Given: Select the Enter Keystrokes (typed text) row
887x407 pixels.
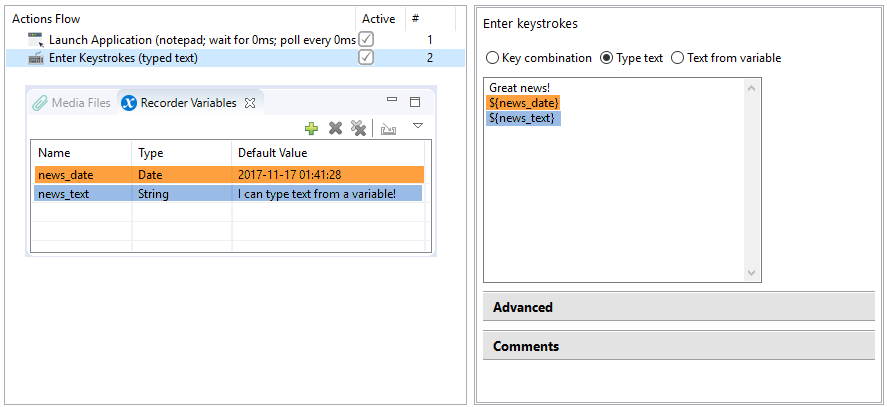Looking at the screenshot, I should point(235,58).
